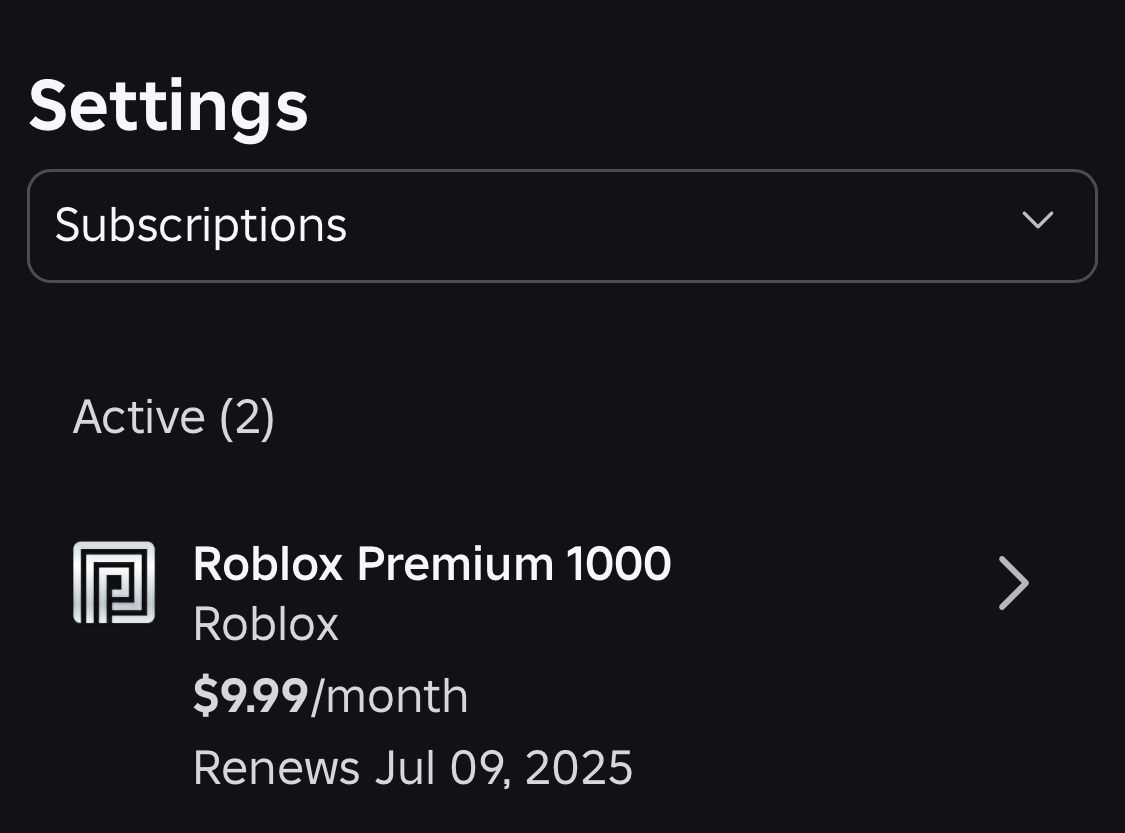The height and width of the screenshot is (833, 1125).
Task: Click the word Renews in renewal line
Action: (276, 768)
